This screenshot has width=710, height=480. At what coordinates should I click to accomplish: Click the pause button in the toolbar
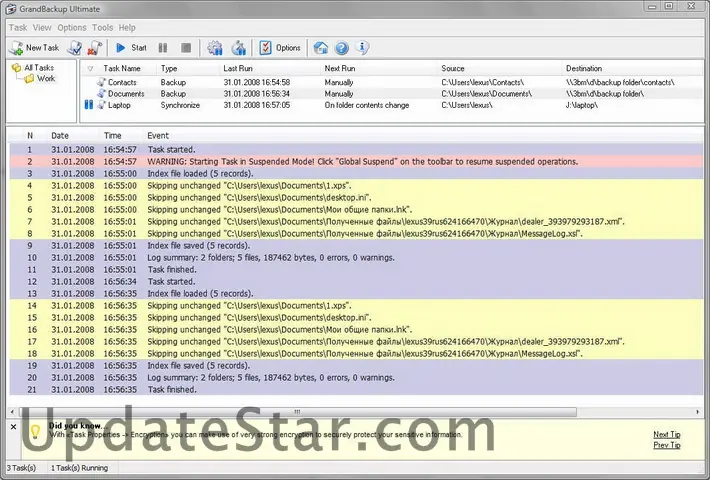coord(163,48)
